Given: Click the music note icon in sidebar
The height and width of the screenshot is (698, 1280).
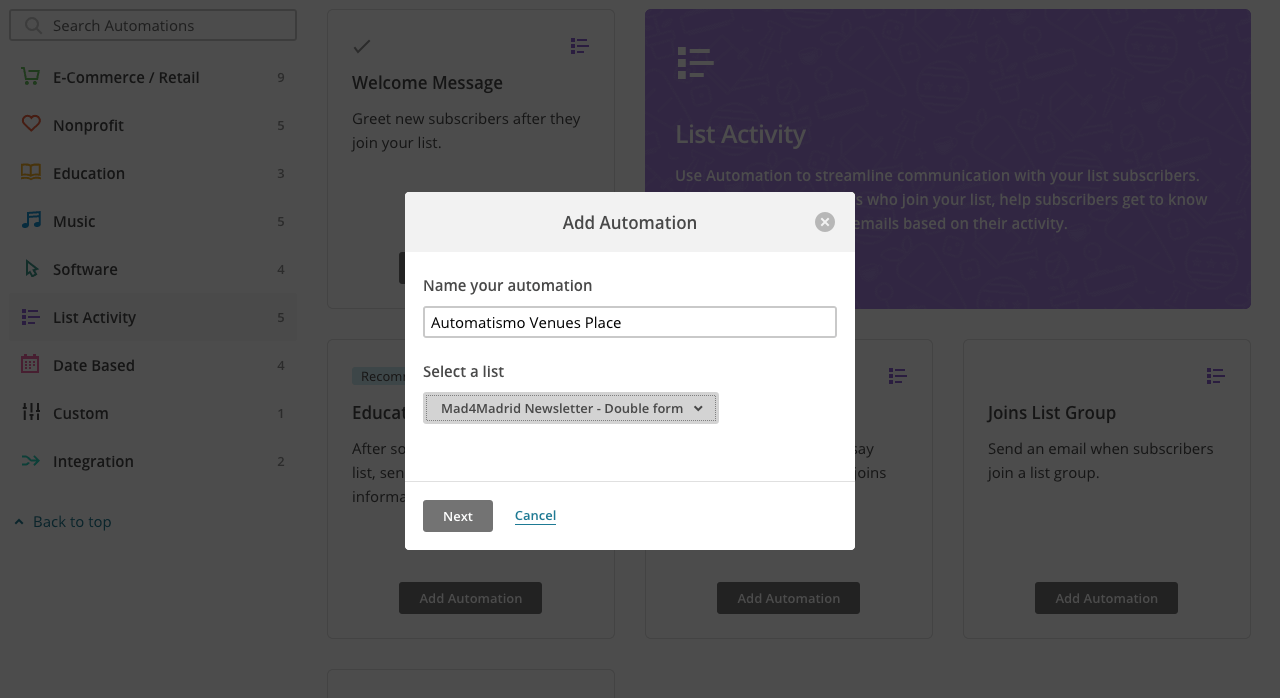Looking at the screenshot, I should (29, 220).
